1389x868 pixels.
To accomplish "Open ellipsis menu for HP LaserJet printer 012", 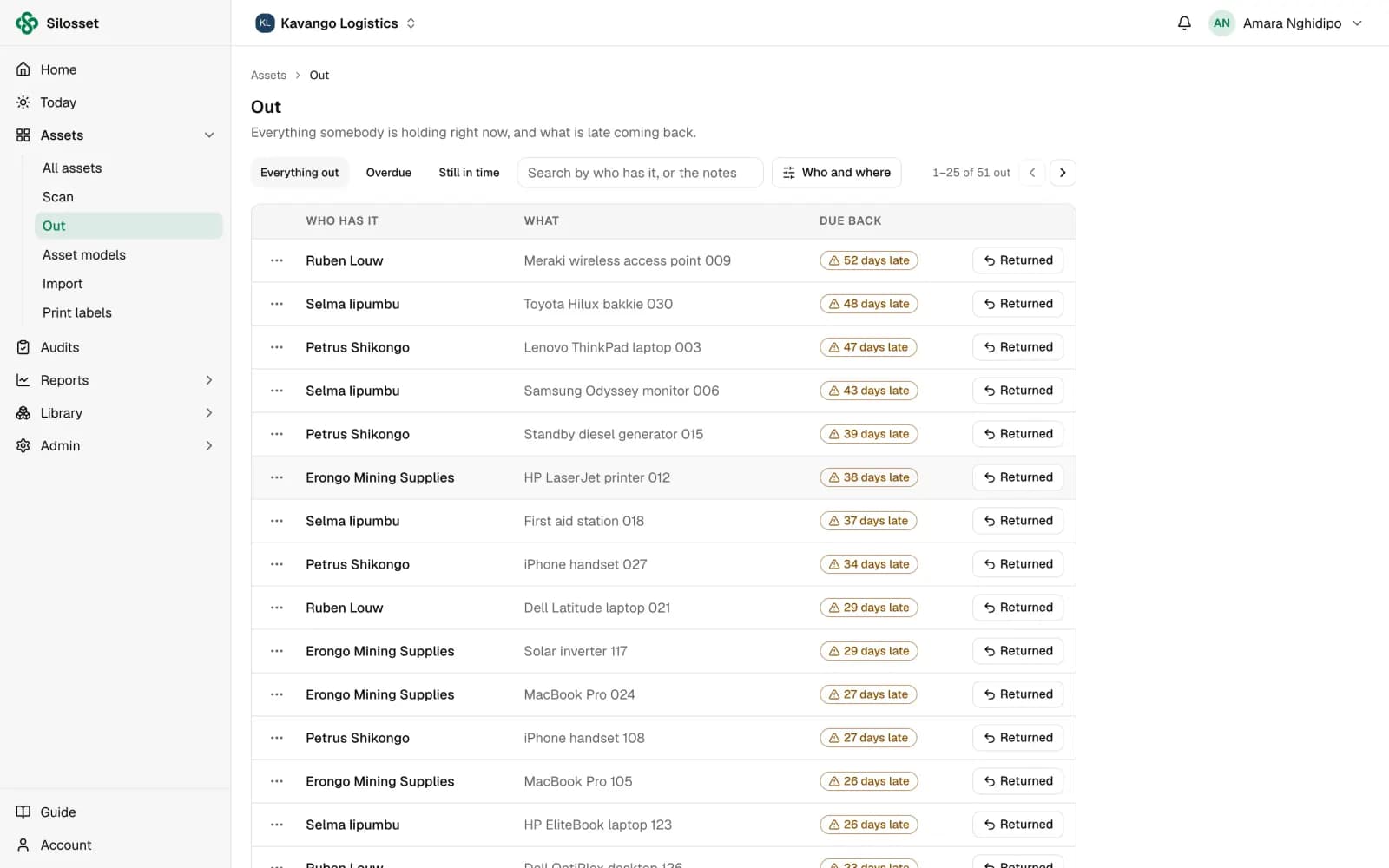I will coord(277,477).
